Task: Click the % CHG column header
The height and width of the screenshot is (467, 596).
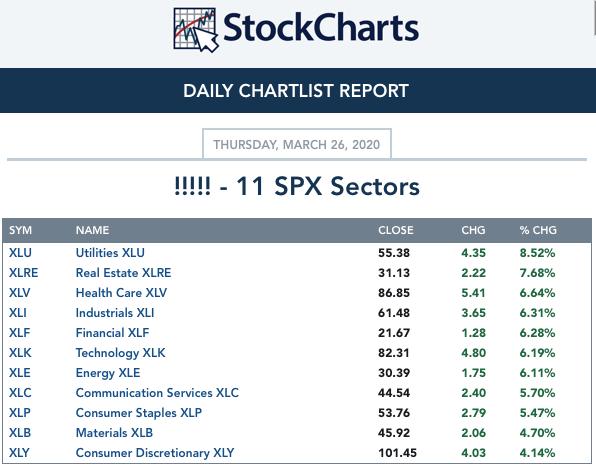Action: 538,230
